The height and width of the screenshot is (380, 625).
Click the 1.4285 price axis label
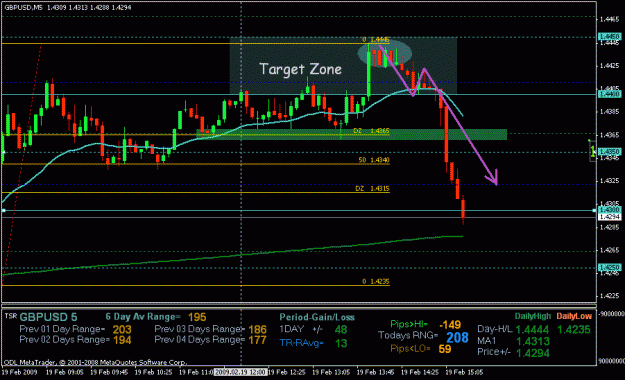click(609, 227)
